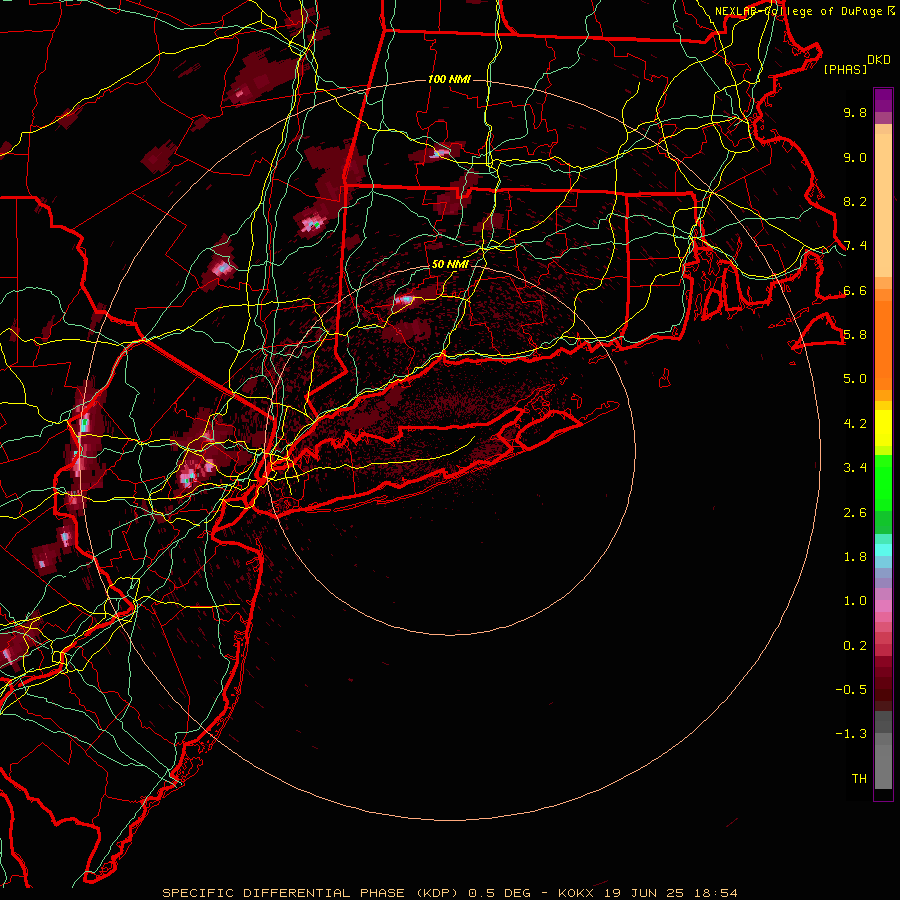Click the 3.4 value on the color scale
This screenshot has height=900, width=900.
pyautogui.click(x=855, y=468)
